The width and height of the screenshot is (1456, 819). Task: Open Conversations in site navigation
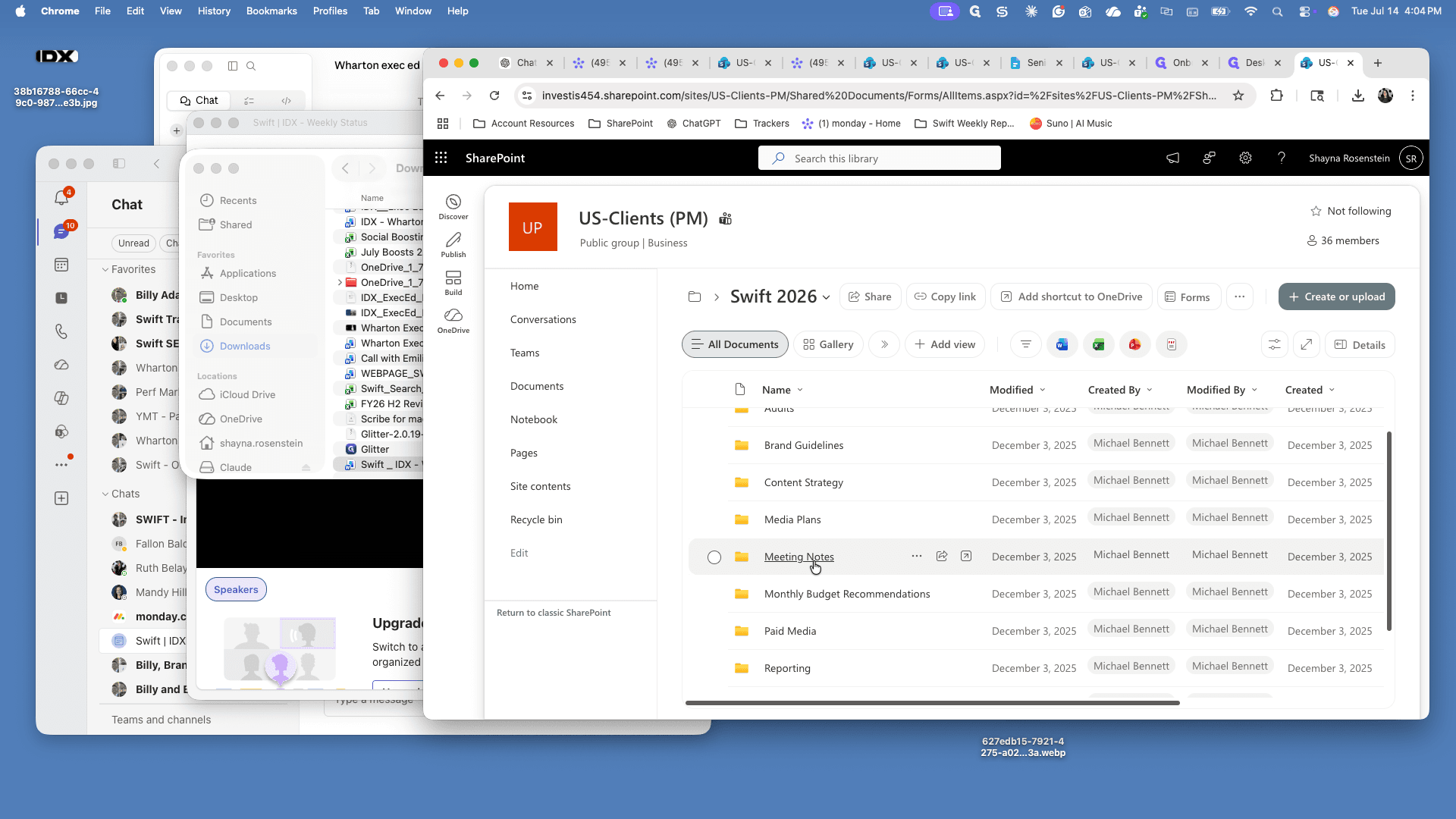[543, 319]
